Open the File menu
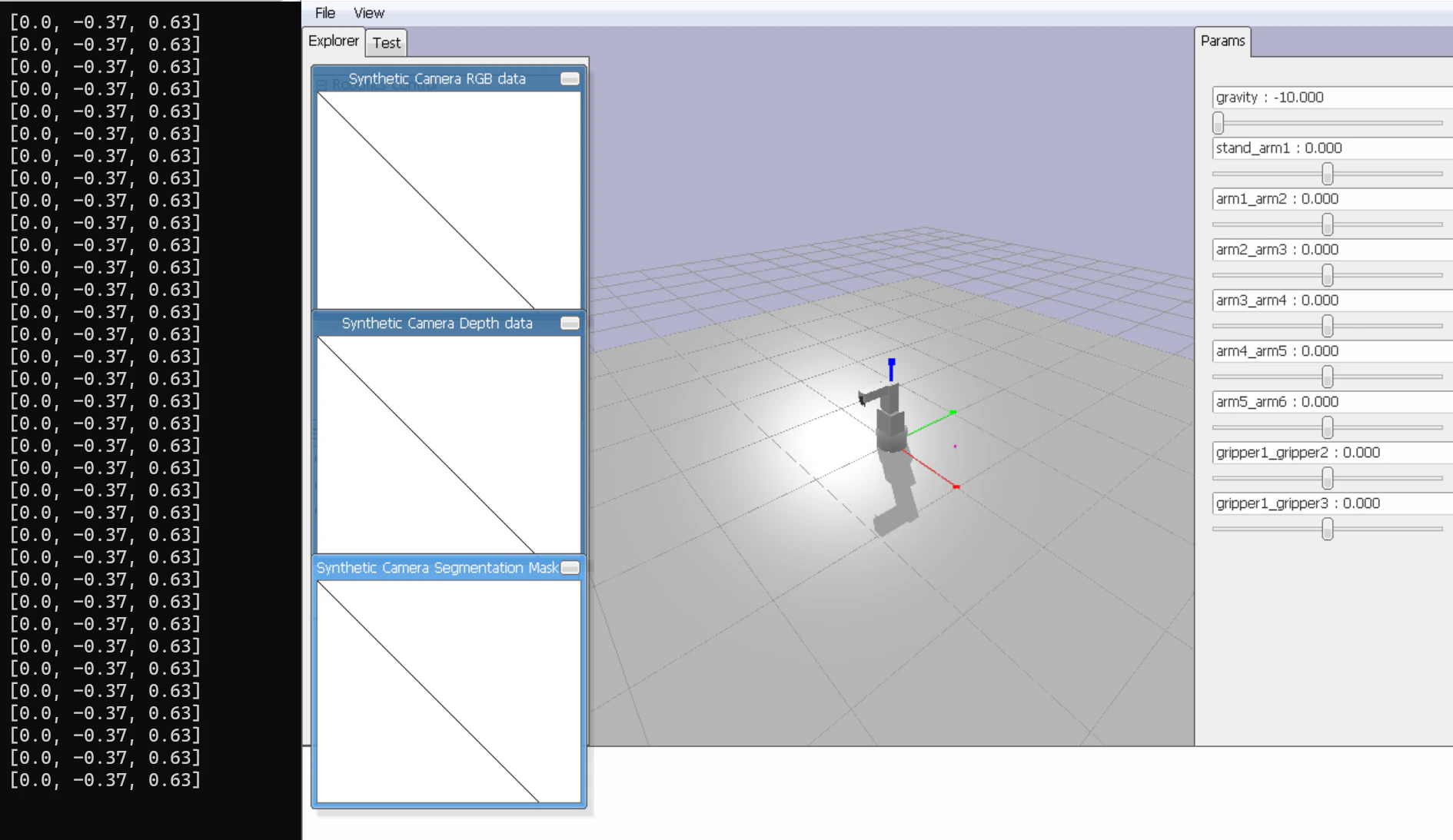This screenshot has width=1453, height=840. [x=325, y=13]
